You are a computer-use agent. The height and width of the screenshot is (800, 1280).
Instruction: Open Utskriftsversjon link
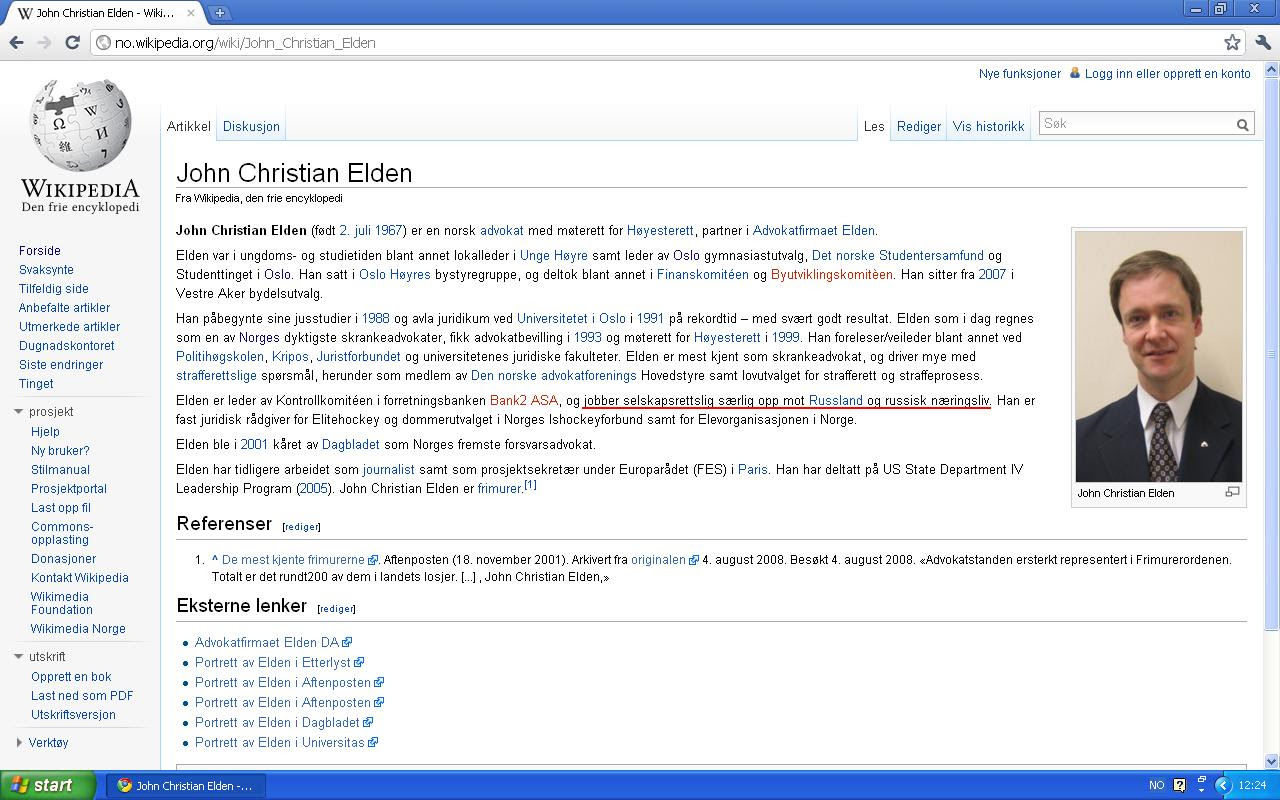coord(73,715)
